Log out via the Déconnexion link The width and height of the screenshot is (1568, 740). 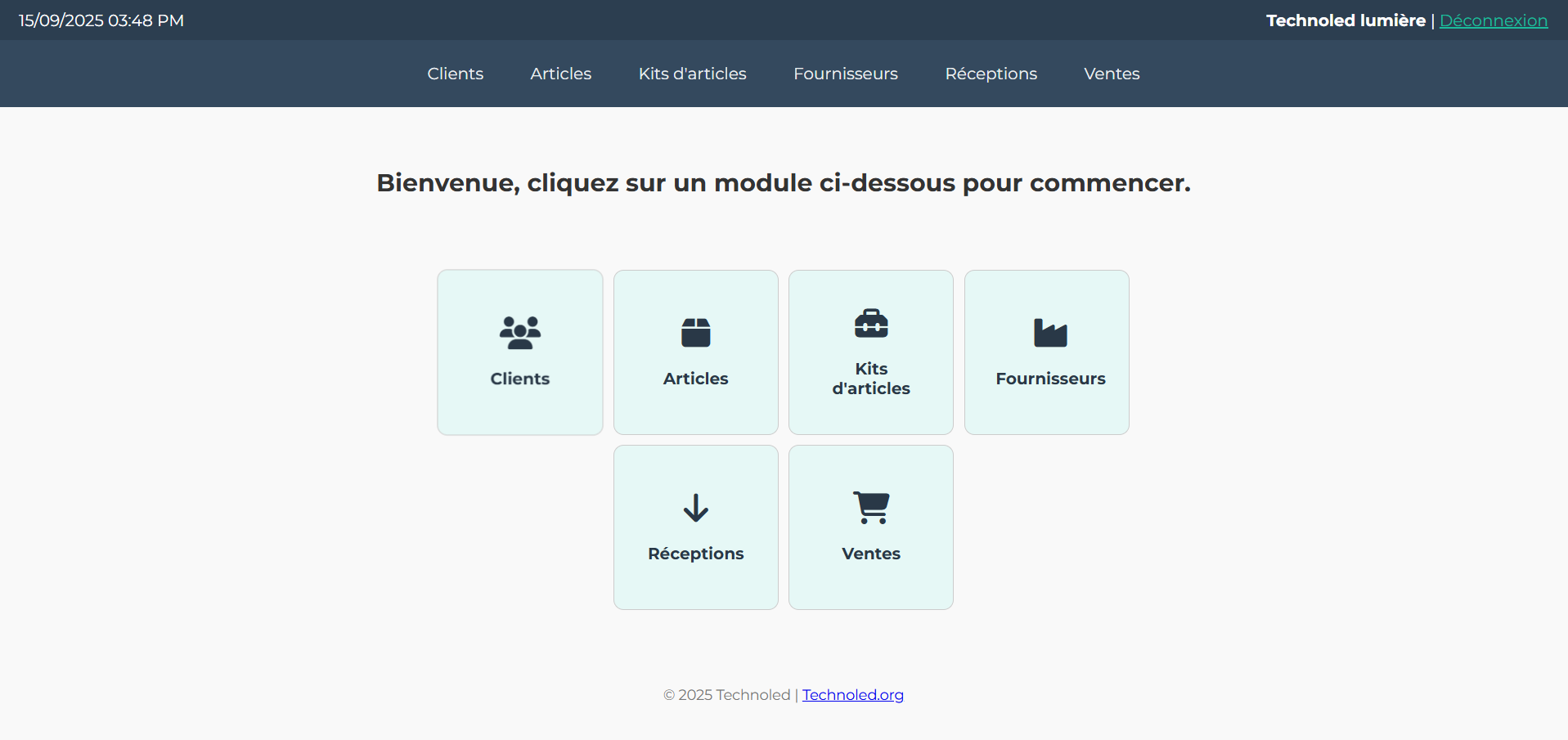coord(1493,20)
